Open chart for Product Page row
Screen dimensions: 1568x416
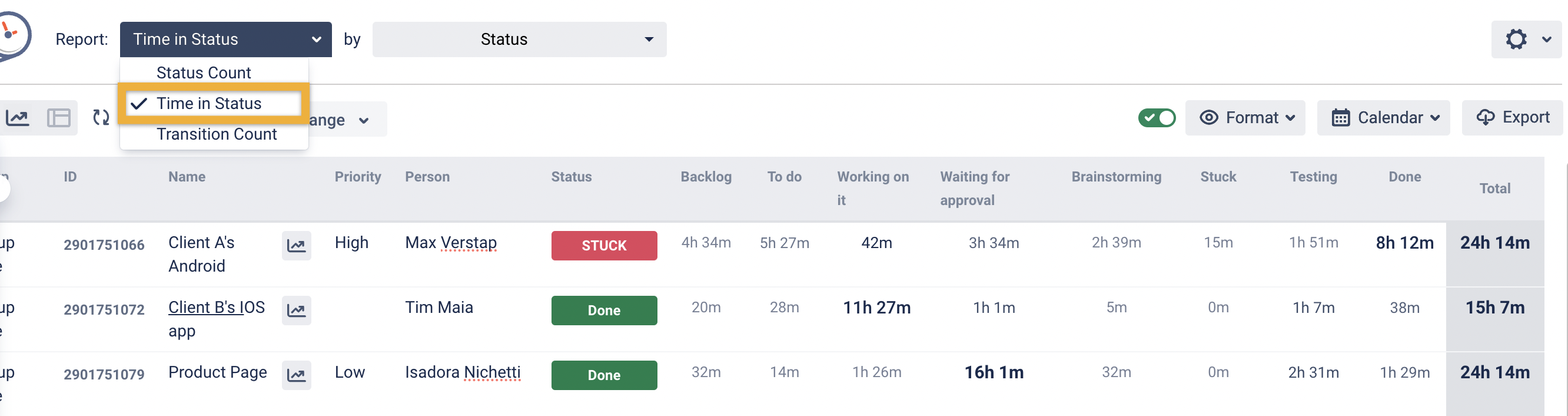(297, 375)
